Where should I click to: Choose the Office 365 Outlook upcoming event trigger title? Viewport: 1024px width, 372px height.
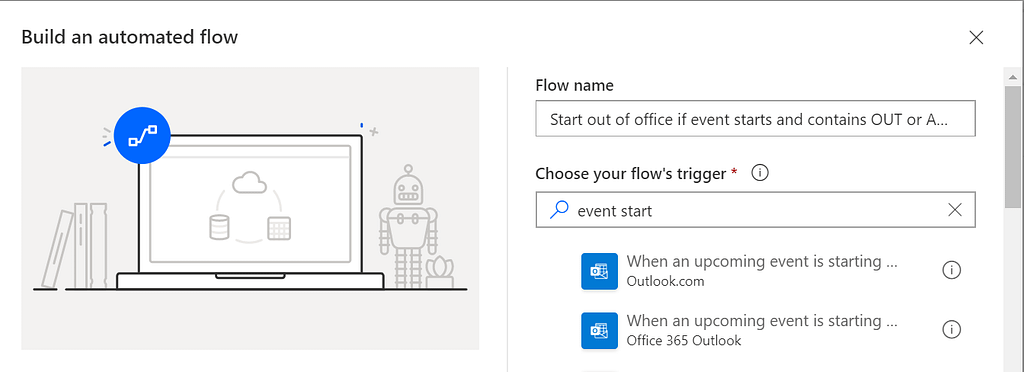(762, 321)
